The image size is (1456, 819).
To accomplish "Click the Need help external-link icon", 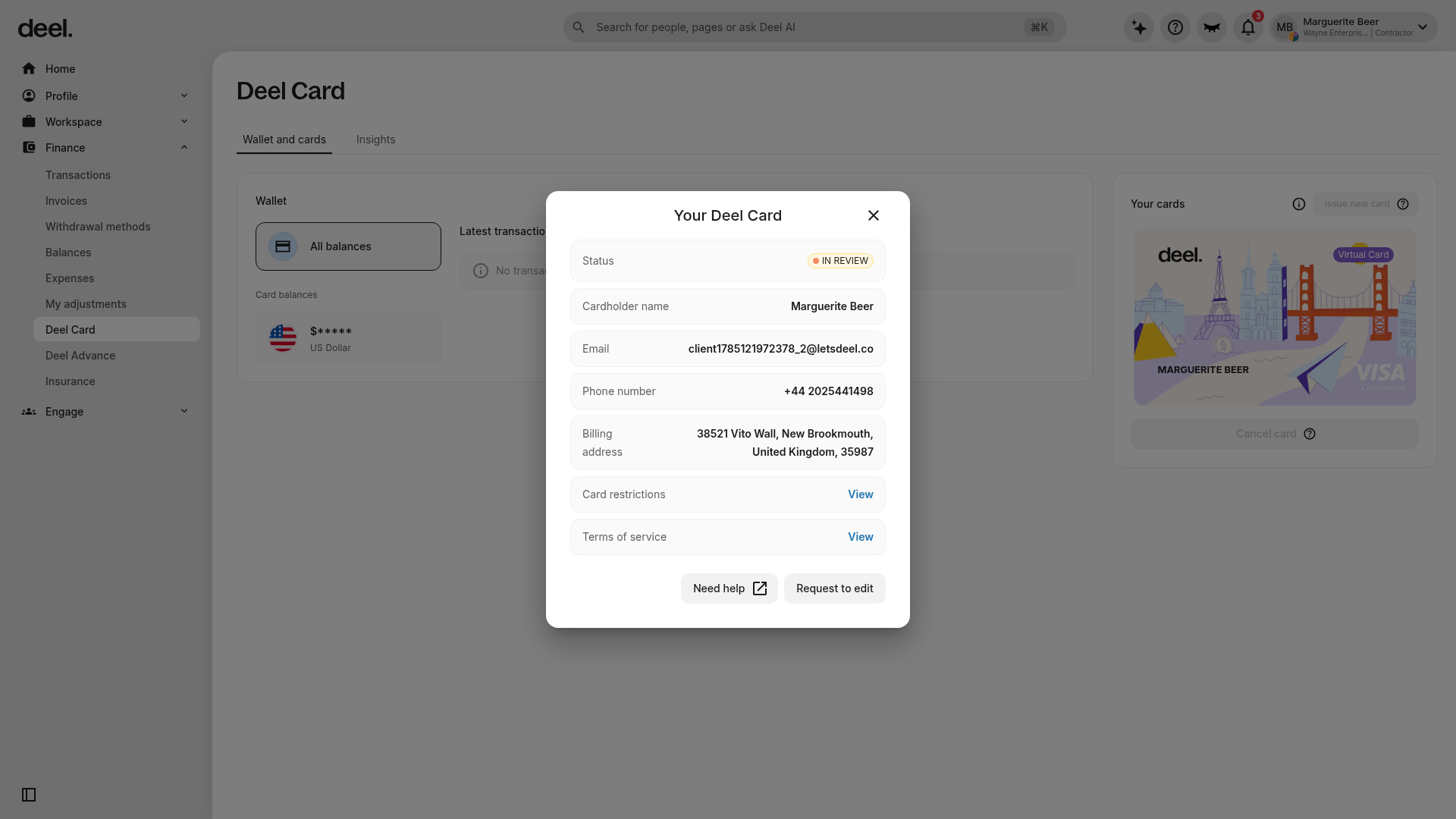I will [x=760, y=588].
